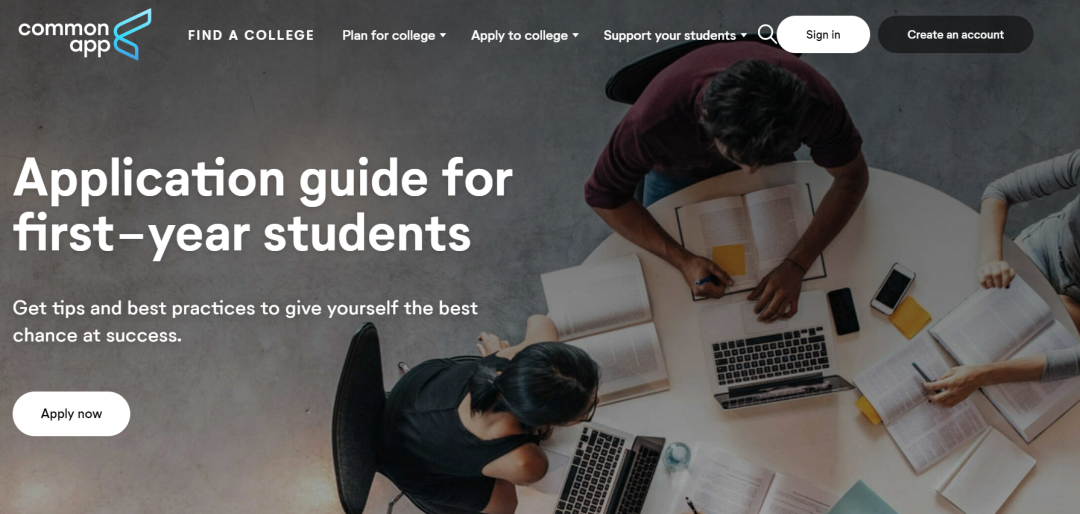1080x514 pixels.
Task: Click the tips and best practices subtitle text
Action: (x=245, y=322)
